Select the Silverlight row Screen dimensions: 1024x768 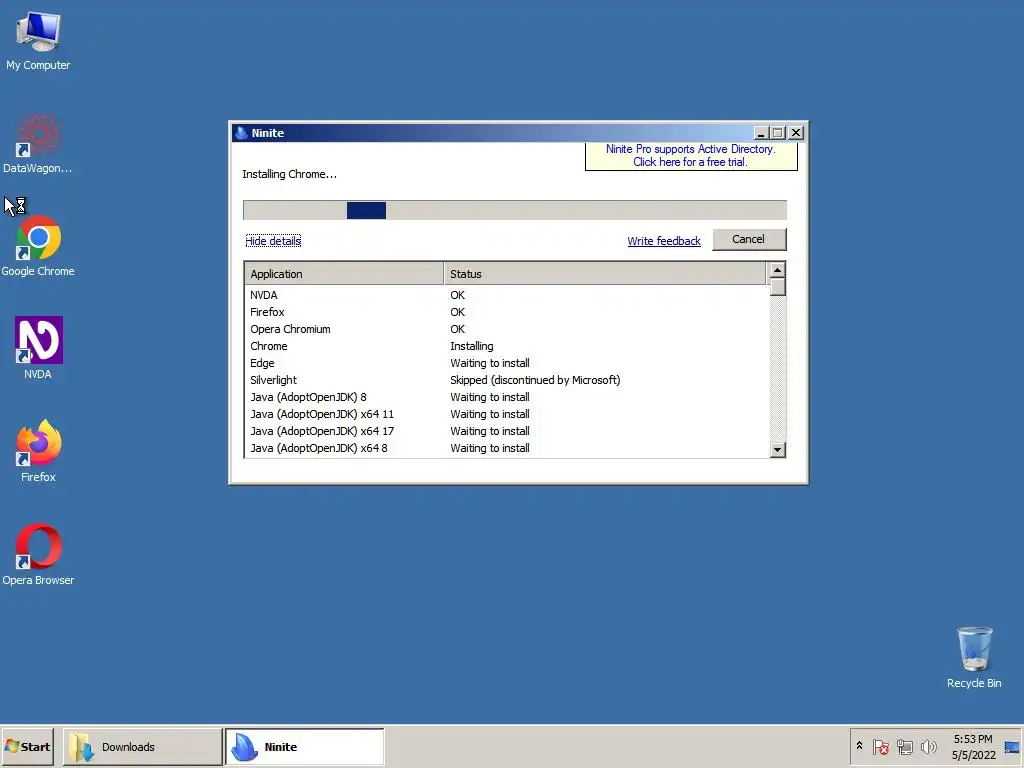point(507,380)
